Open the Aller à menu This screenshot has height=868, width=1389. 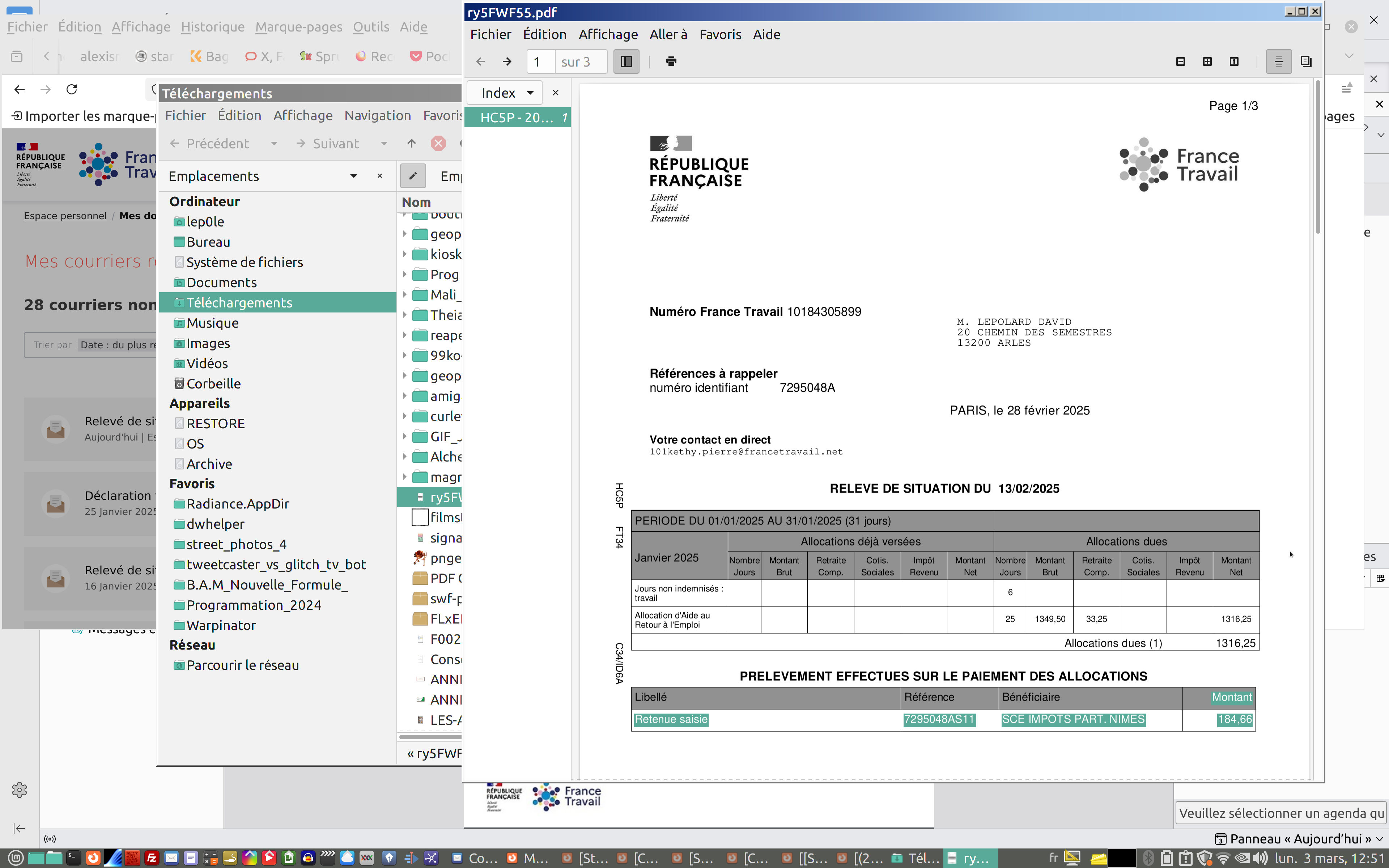coord(668,34)
